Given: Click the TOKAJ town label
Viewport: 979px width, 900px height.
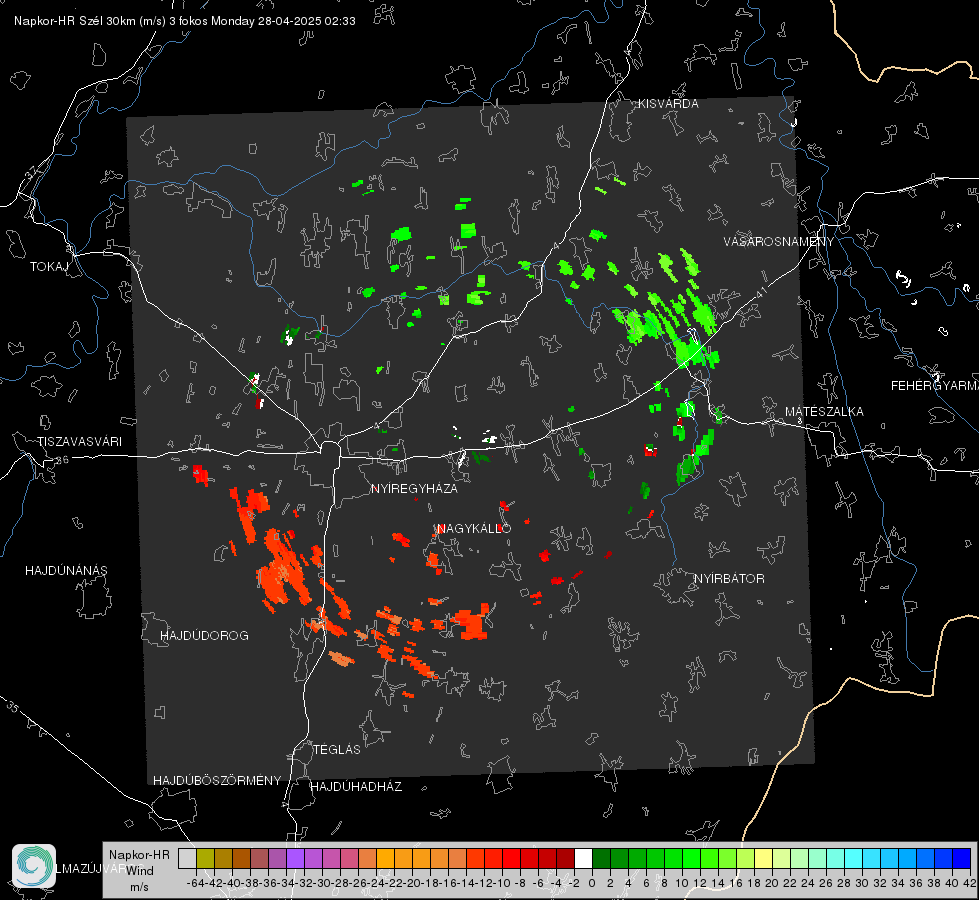Looking at the screenshot, I should point(48,267).
